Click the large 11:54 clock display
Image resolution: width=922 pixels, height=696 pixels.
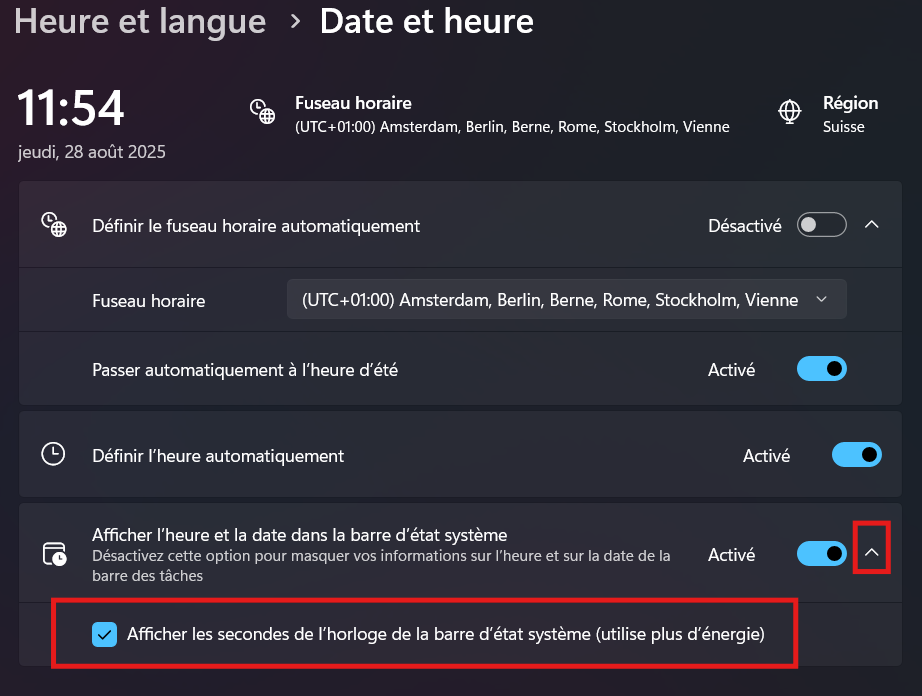pos(71,108)
